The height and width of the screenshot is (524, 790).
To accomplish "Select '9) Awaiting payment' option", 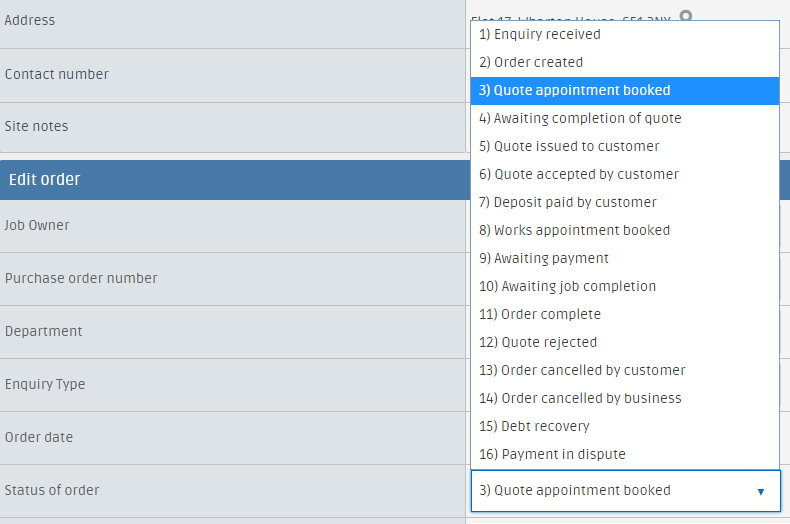I will 625,258.
